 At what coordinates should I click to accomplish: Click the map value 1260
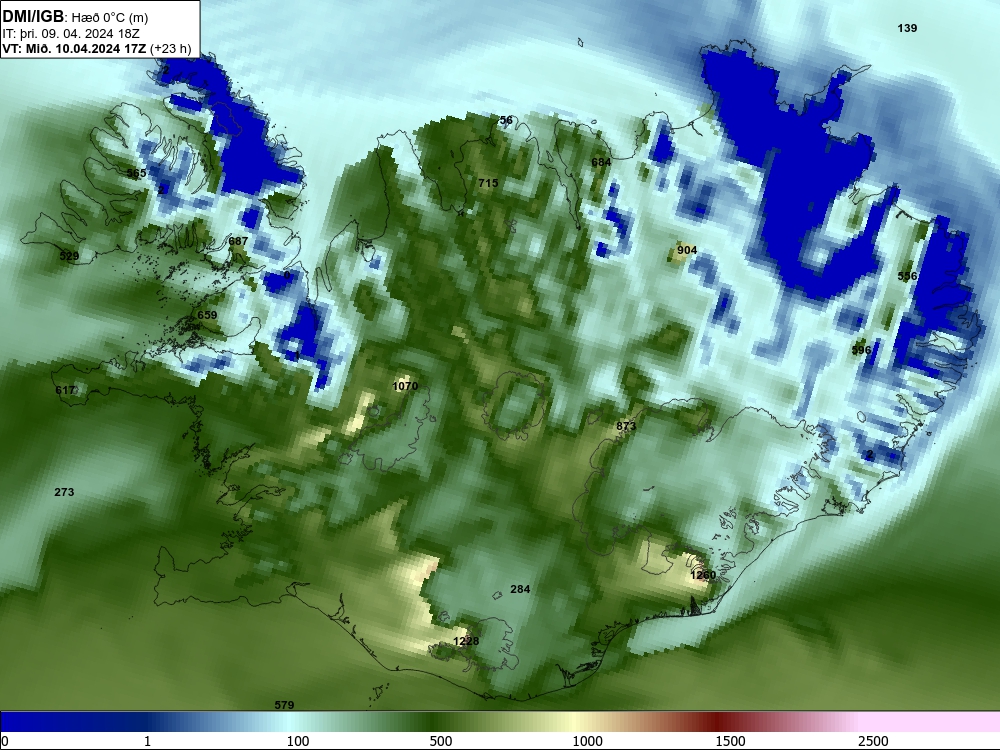703,575
